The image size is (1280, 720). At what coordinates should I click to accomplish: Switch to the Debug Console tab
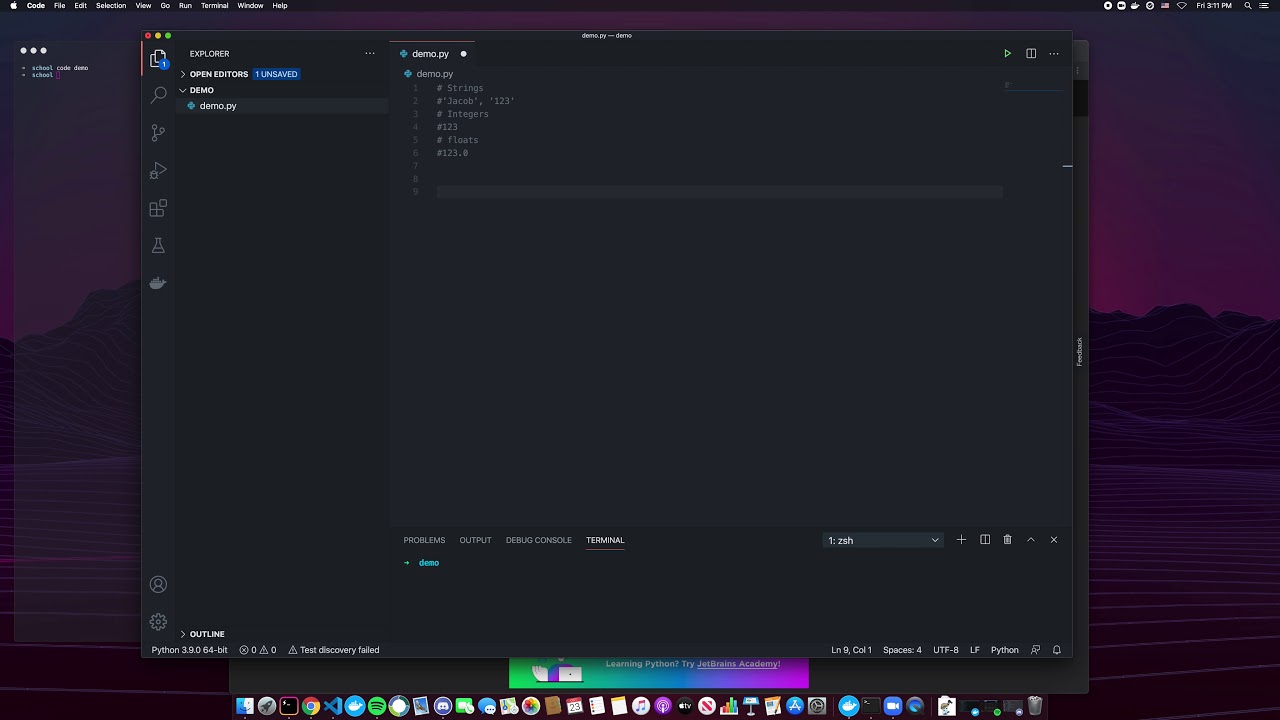click(539, 540)
